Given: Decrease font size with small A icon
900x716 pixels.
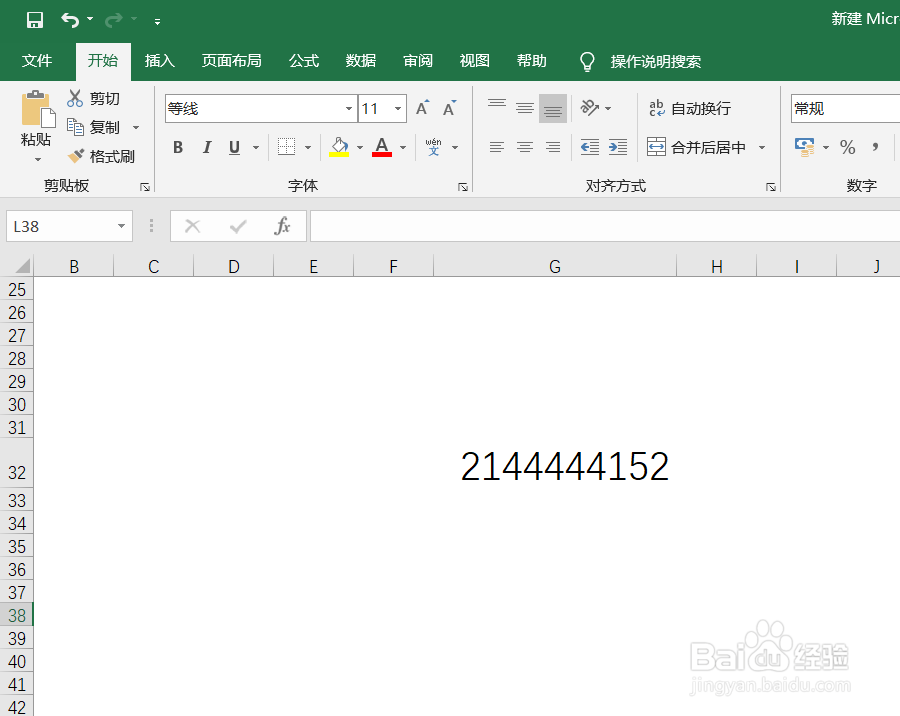Looking at the screenshot, I should [x=449, y=108].
